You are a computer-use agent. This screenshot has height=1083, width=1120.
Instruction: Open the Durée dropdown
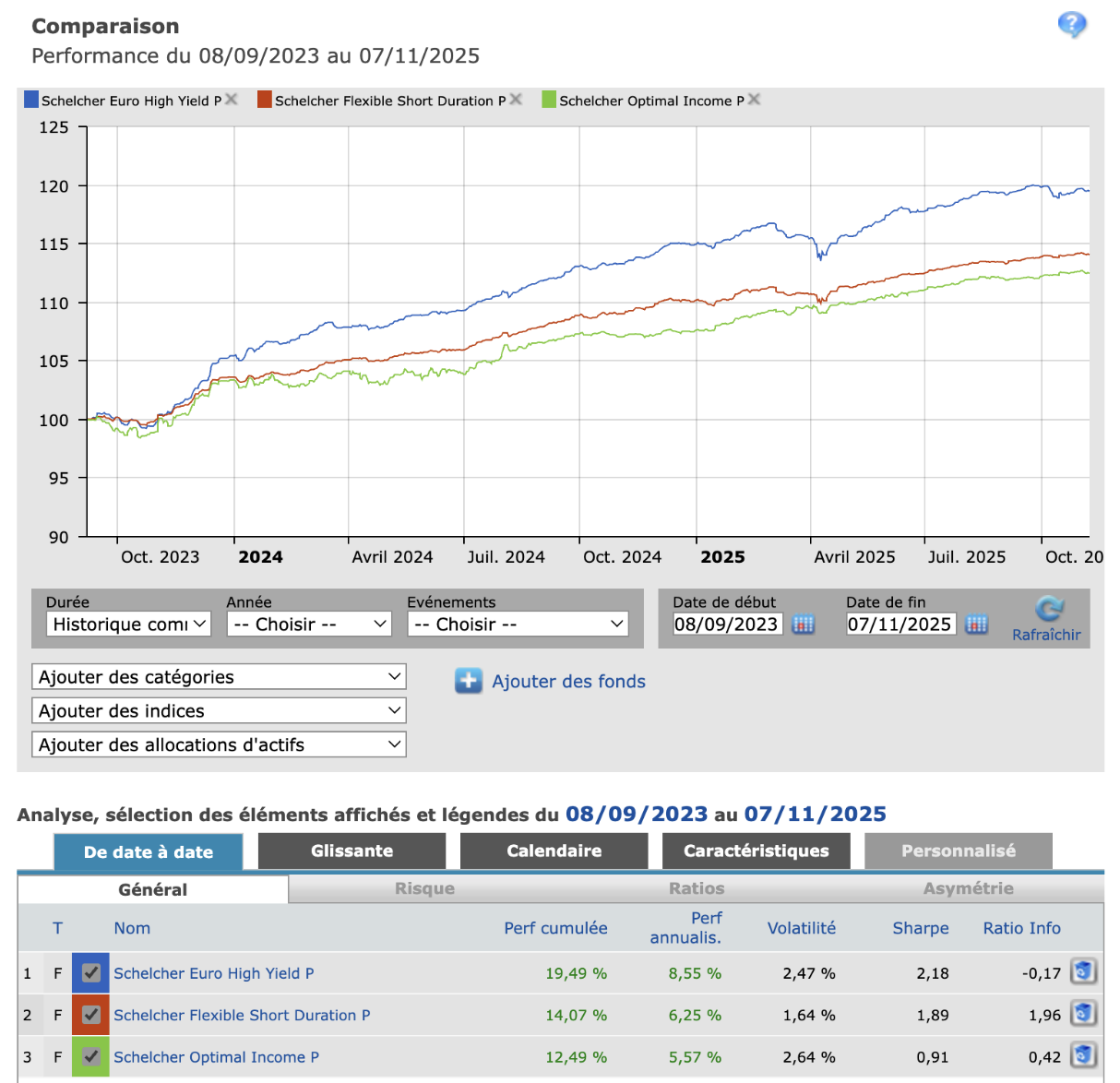128,625
